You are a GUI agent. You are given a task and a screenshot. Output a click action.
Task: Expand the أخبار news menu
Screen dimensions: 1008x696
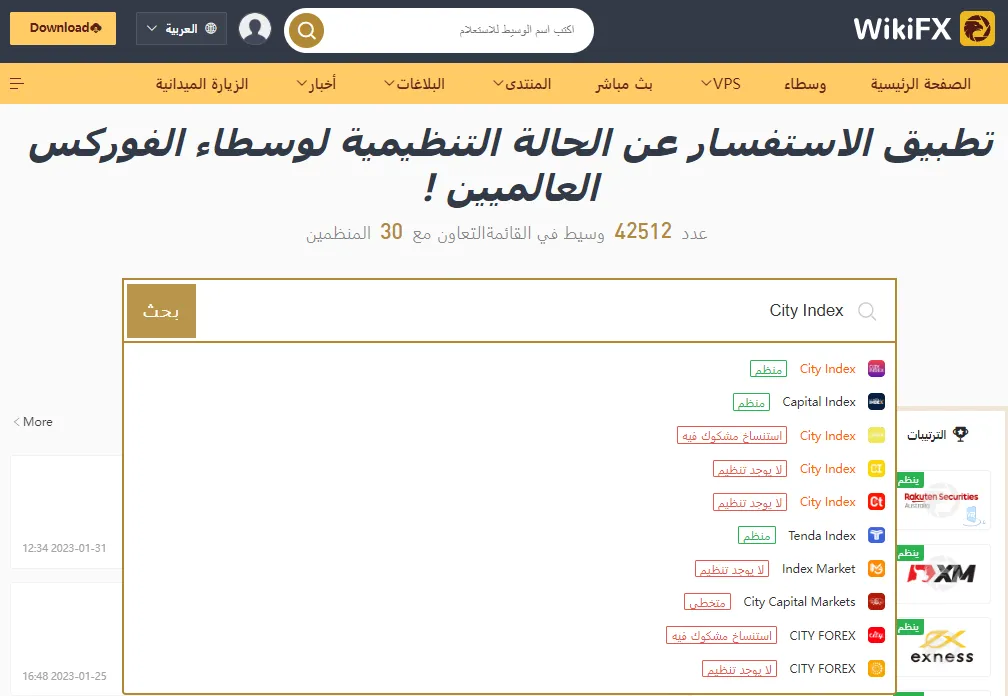[x=316, y=84]
